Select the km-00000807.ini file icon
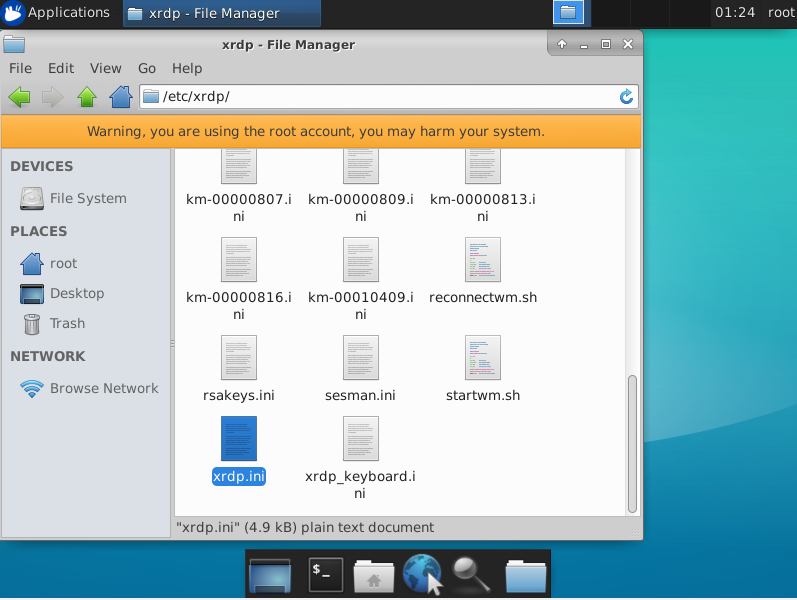This screenshot has height=600, width=797. 239,166
